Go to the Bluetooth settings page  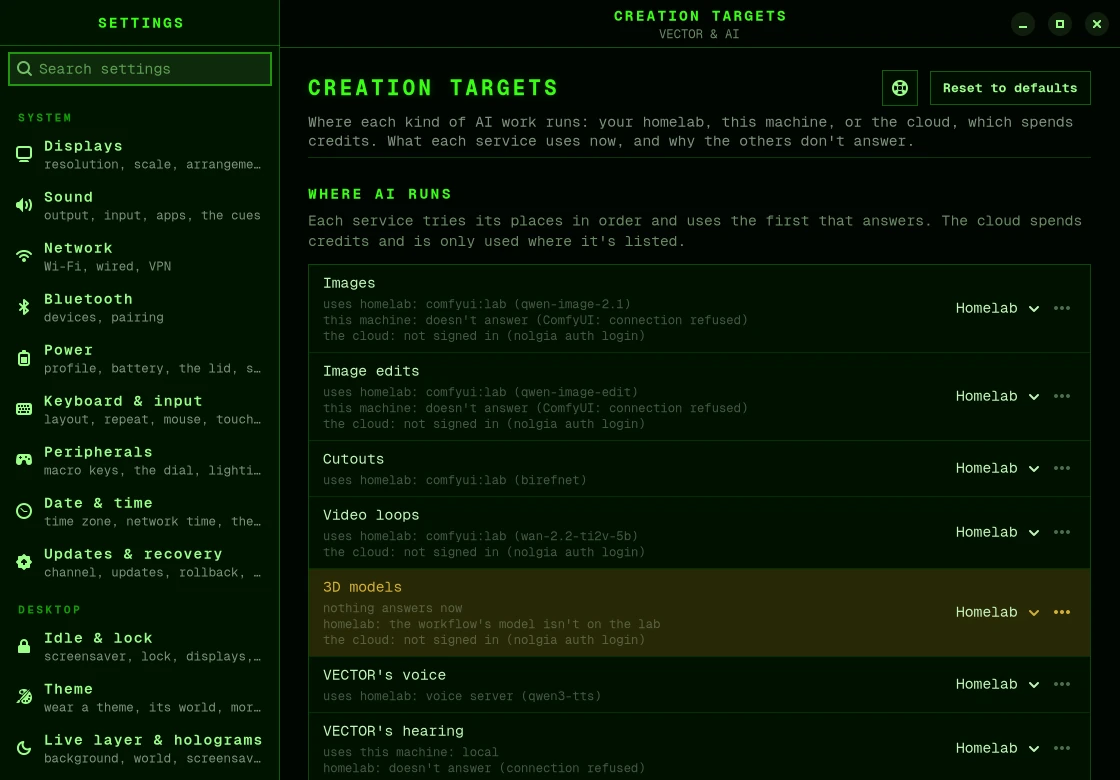click(139, 307)
